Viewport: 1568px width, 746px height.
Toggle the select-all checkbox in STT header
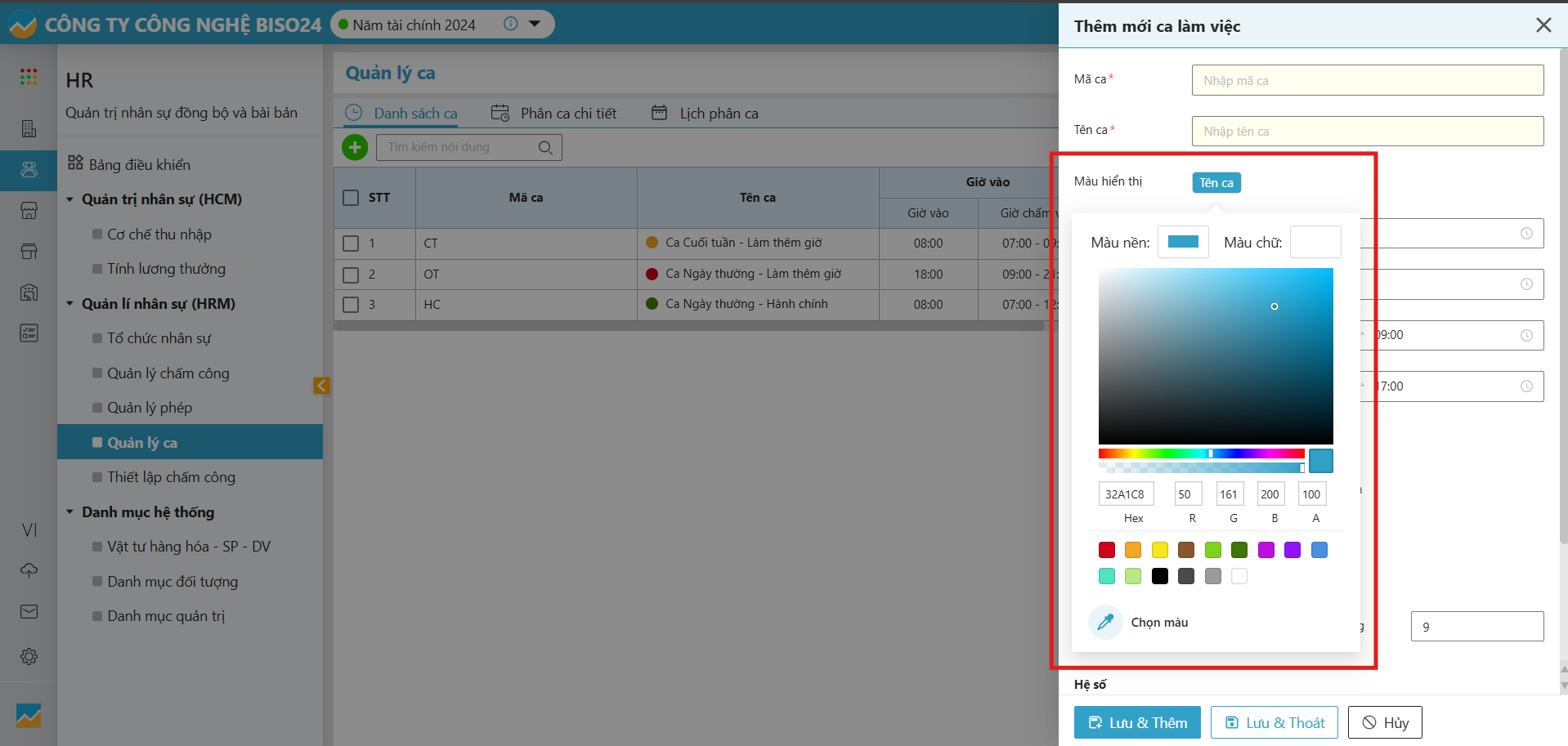click(351, 198)
